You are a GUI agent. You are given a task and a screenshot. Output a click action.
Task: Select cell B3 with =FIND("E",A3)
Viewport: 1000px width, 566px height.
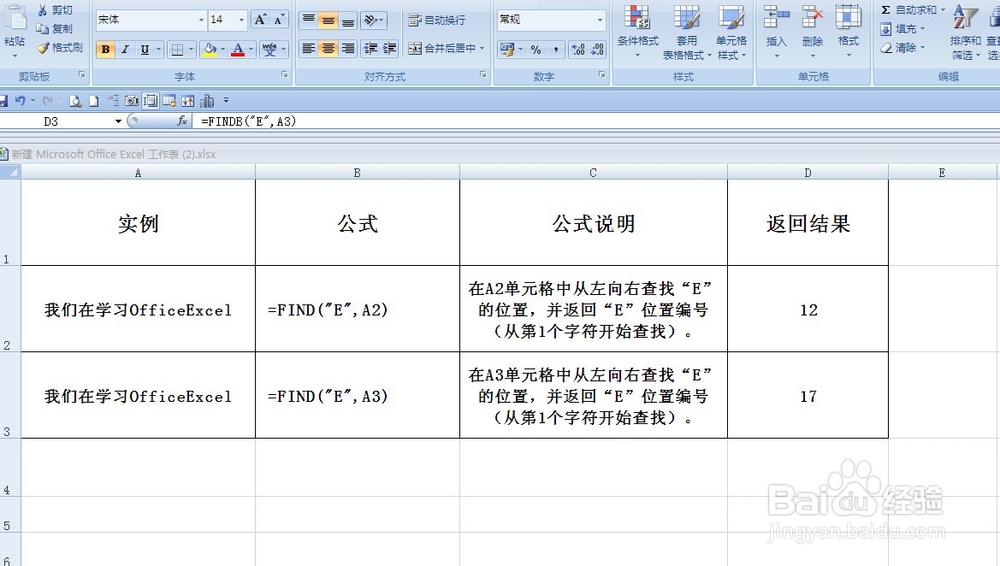click(357, 396)
